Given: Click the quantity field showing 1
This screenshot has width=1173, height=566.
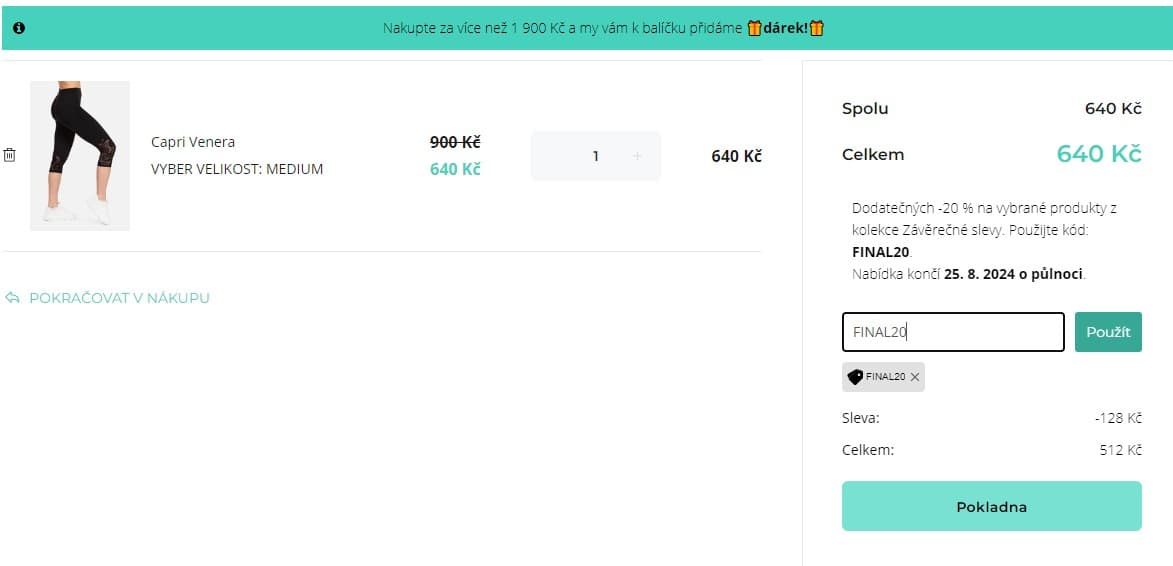Looking at the screenshot, I should pos(596,156).
